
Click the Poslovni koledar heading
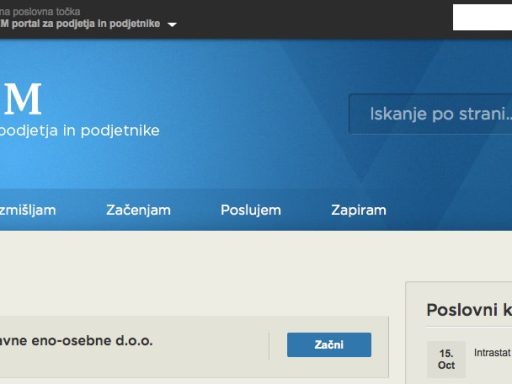tap(469, 310)
